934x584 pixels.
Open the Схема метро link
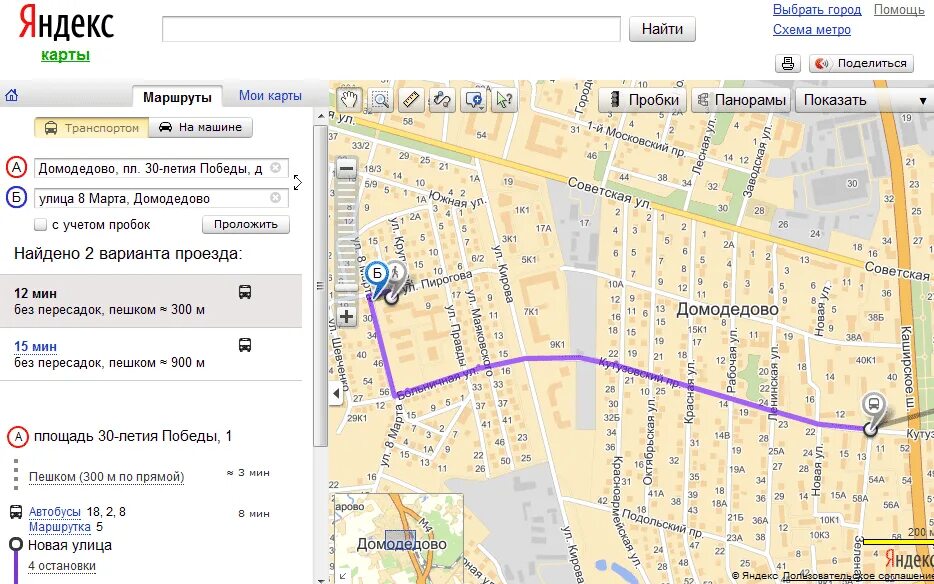coord(812,30)
